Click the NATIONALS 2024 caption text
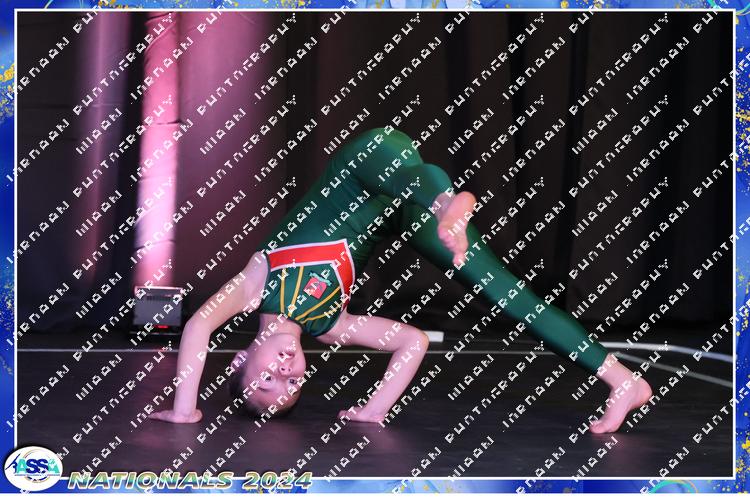 (x=190, y=480)
